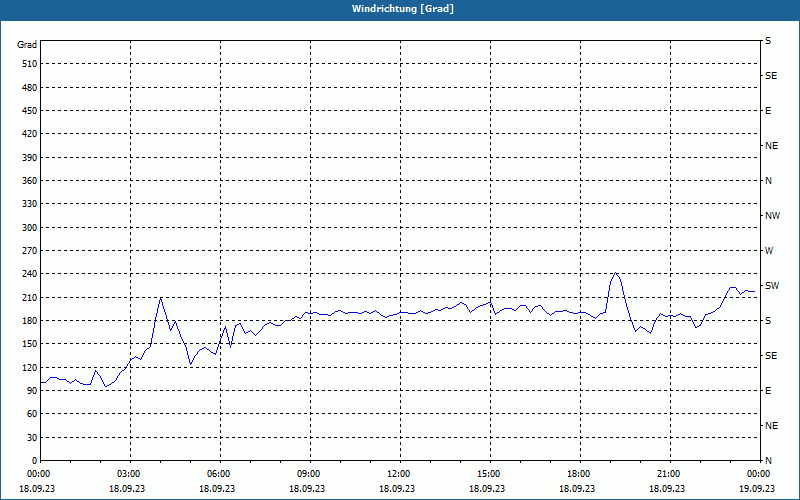Click the 18.09.23 date under 21:00
This screenshot has width=800, height=500.
(667, 488)
